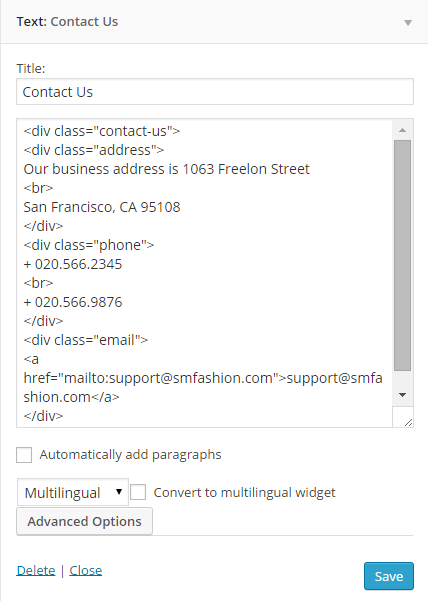Open the Multilingual dropdown
The width and height of the screenshot is (428, 601).
pos(73,492)
